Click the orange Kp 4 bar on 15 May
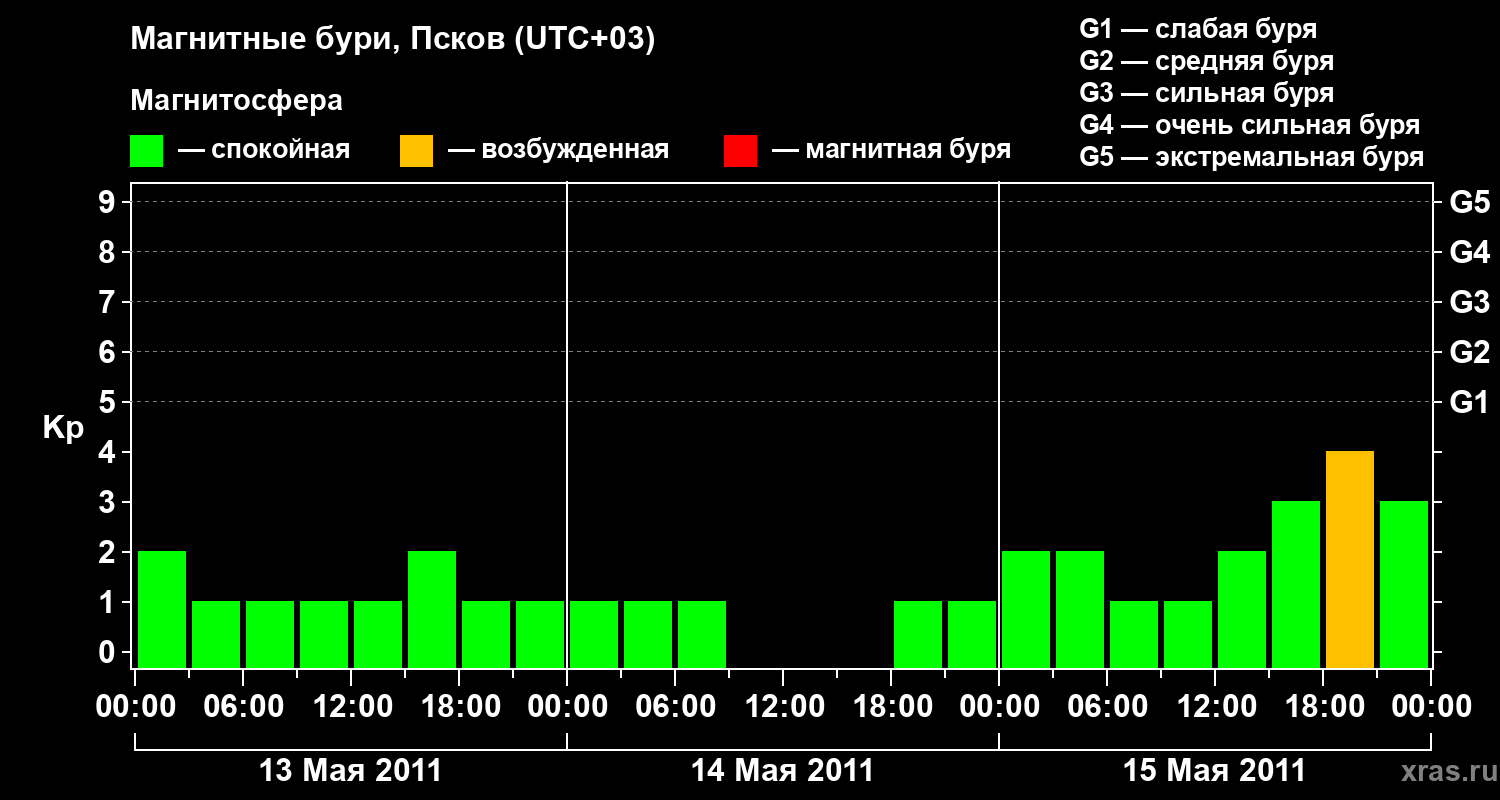1500x800 pixels. point(1350,559)
